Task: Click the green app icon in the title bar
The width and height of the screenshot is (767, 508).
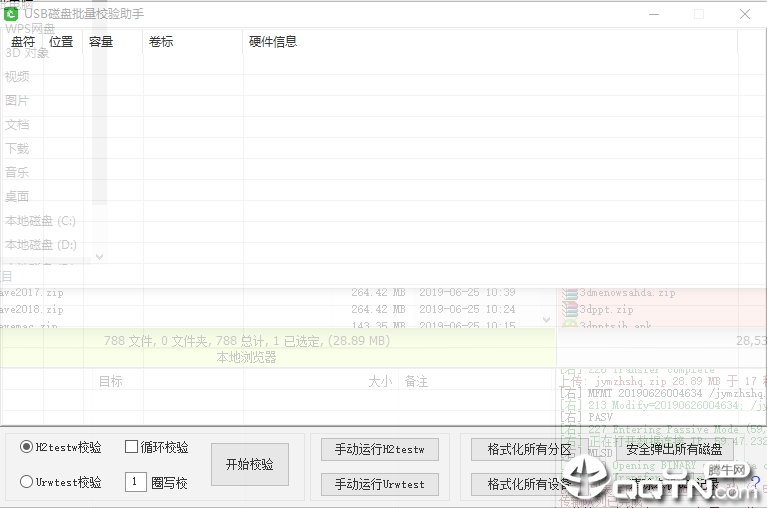Action: tap(11, 14)
